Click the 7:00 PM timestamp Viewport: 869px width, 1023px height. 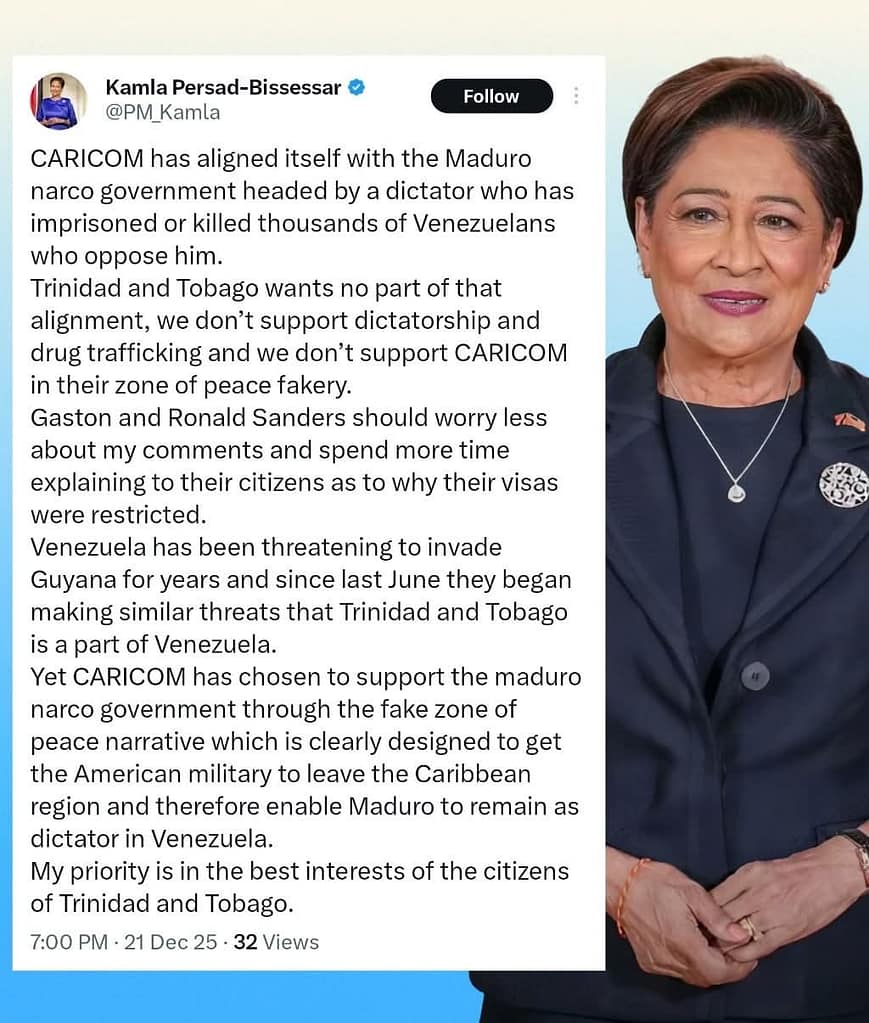tap(69, 942)
